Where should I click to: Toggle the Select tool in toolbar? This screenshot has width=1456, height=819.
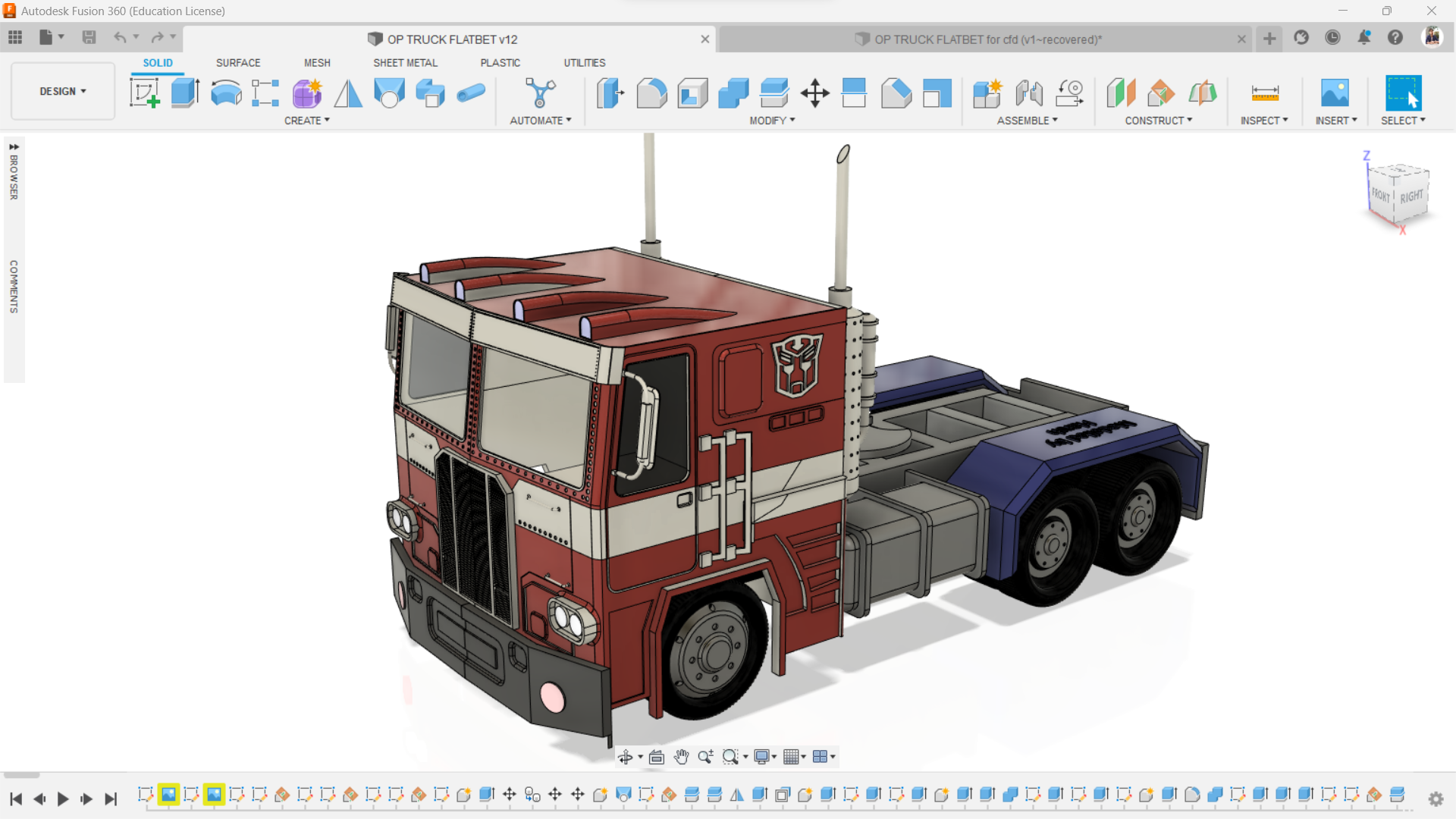point(1403,93)
